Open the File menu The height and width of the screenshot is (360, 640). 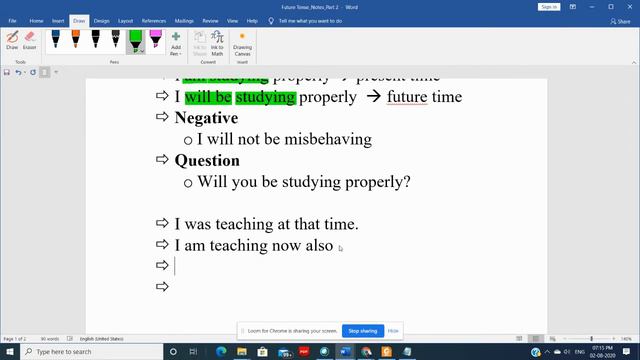[12, 21]
